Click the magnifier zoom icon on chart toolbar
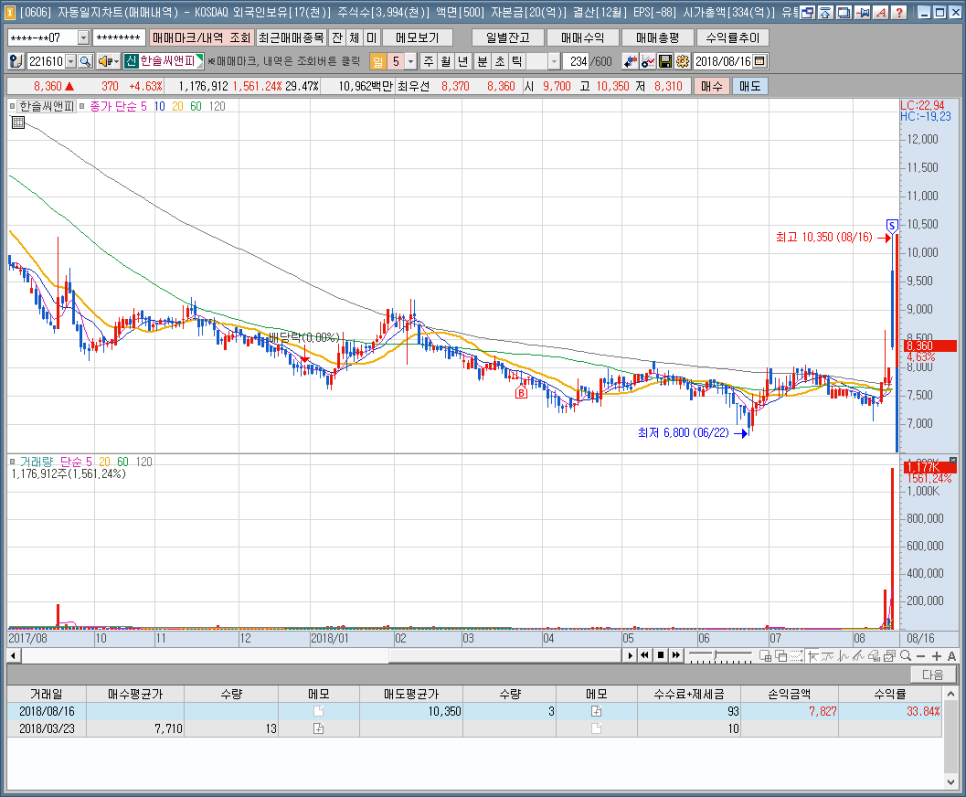 [905, 656]
